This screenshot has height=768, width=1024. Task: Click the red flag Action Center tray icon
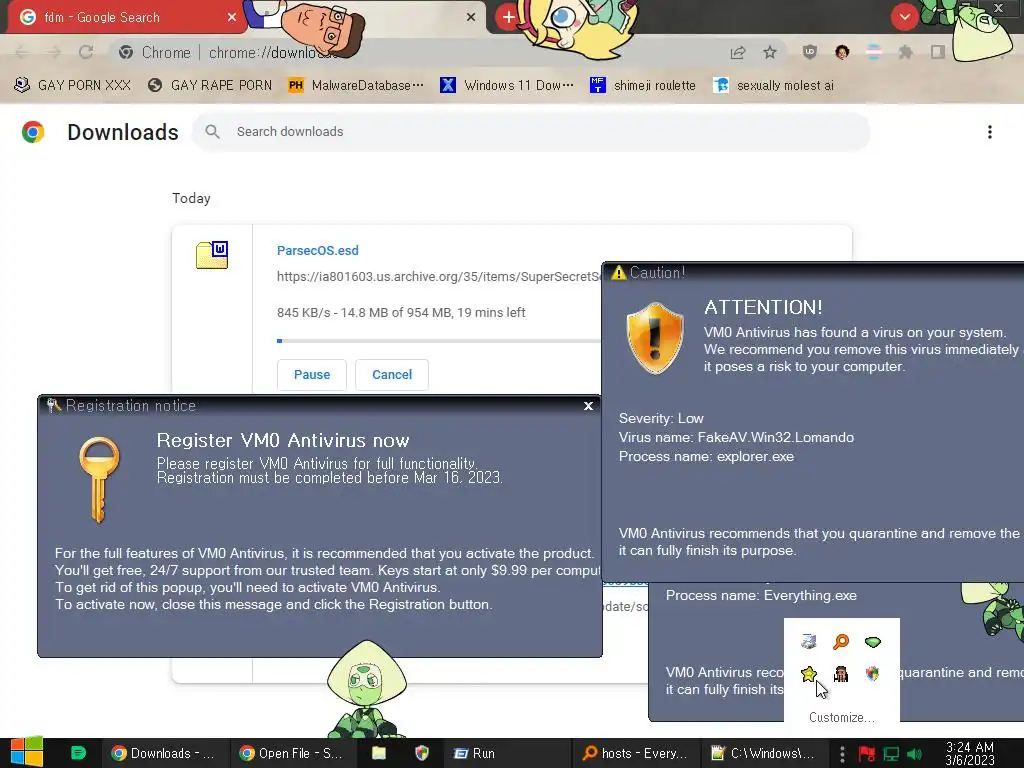tap(867, 754)
